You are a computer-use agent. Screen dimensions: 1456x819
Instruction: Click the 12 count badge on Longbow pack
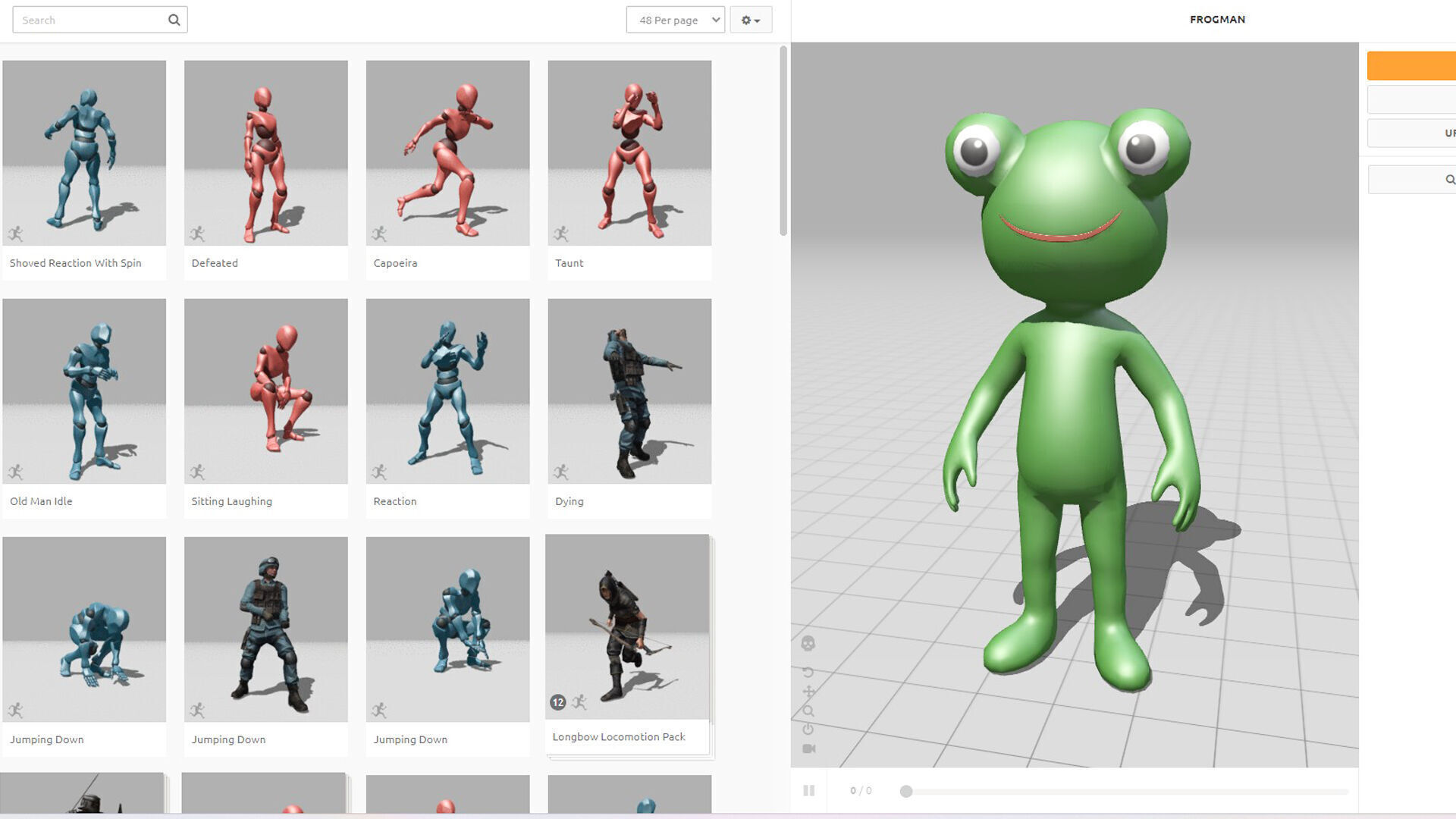click(558, 702)
